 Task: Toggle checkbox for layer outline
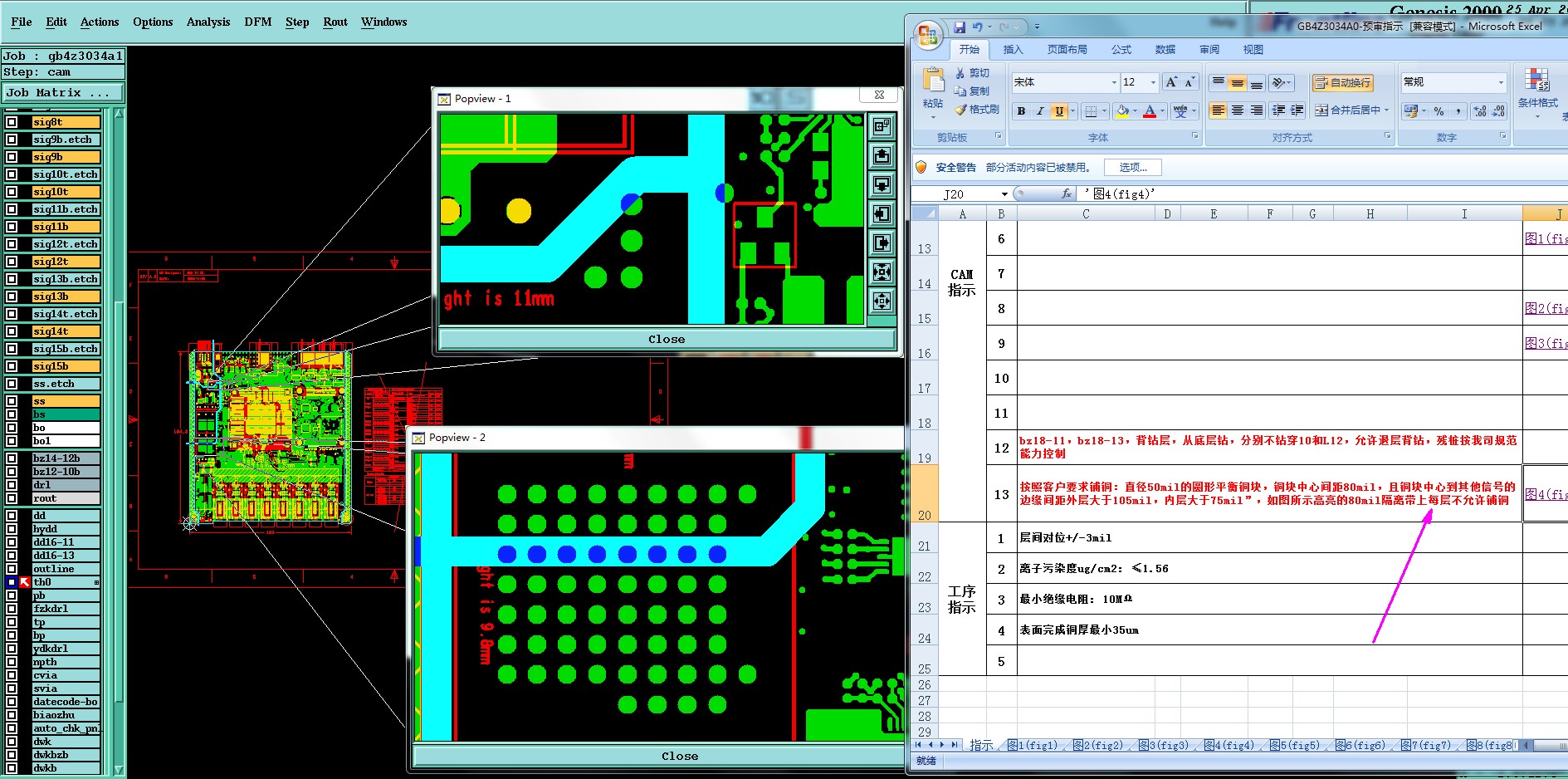pos(12,569)
